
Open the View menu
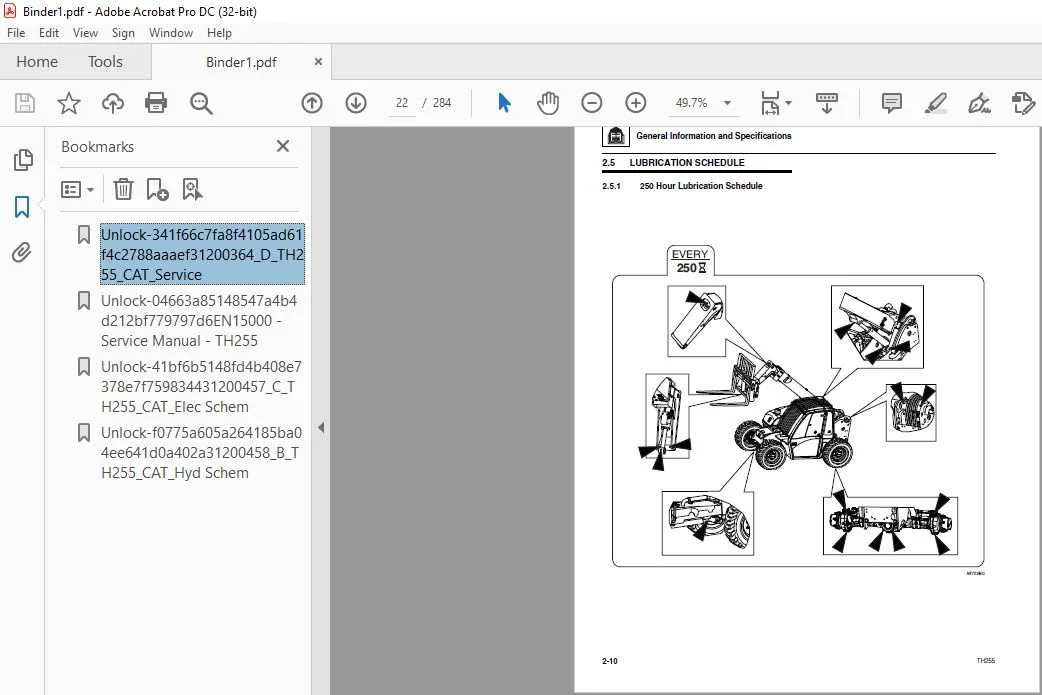85,33
